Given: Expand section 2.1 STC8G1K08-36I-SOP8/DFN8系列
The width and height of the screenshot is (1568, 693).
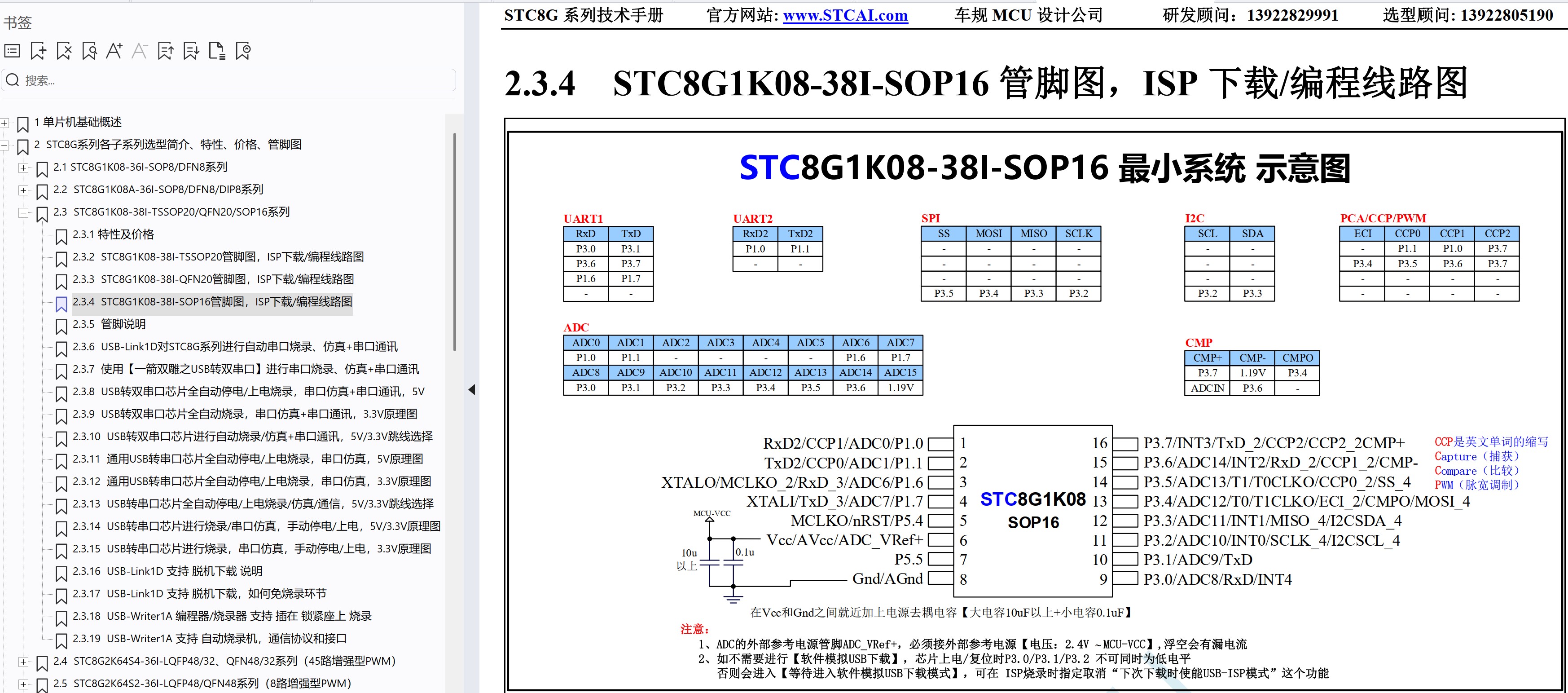Looking at the screenshot, I should coord(23,168).
